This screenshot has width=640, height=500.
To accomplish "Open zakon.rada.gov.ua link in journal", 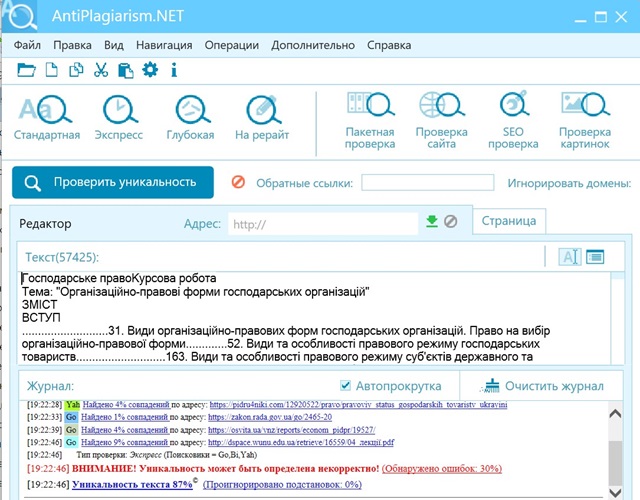I will click(270, 417).
